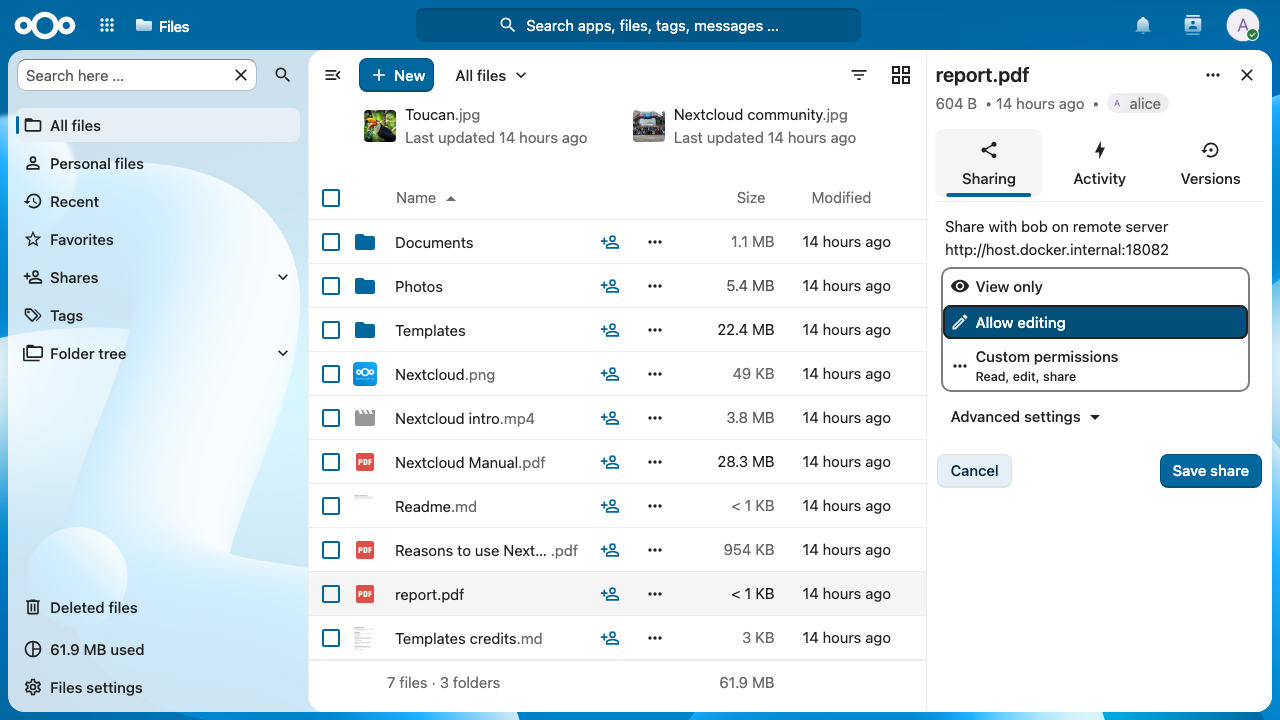
Task: Sort by Size column header
Action: 751,198
